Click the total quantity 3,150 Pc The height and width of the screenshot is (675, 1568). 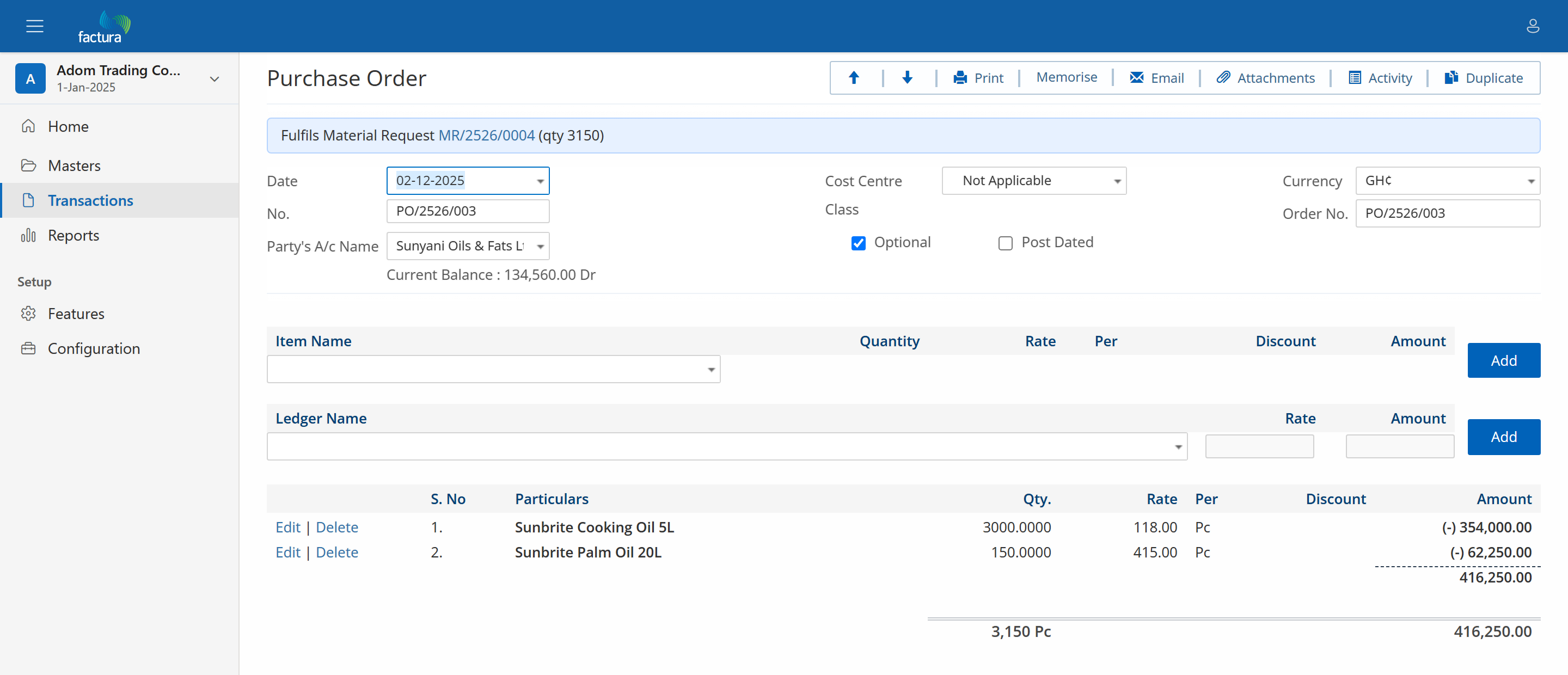pos(1021,631)
